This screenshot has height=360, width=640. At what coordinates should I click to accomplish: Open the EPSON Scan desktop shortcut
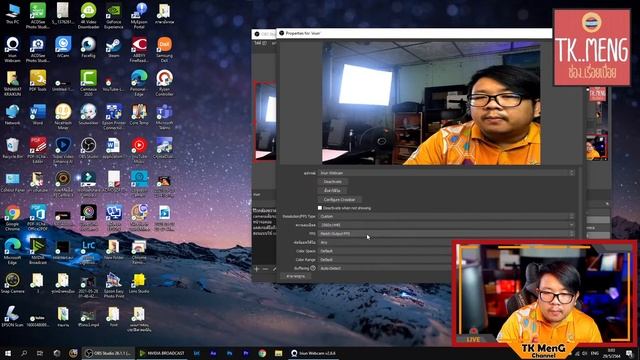click(12, 317)
